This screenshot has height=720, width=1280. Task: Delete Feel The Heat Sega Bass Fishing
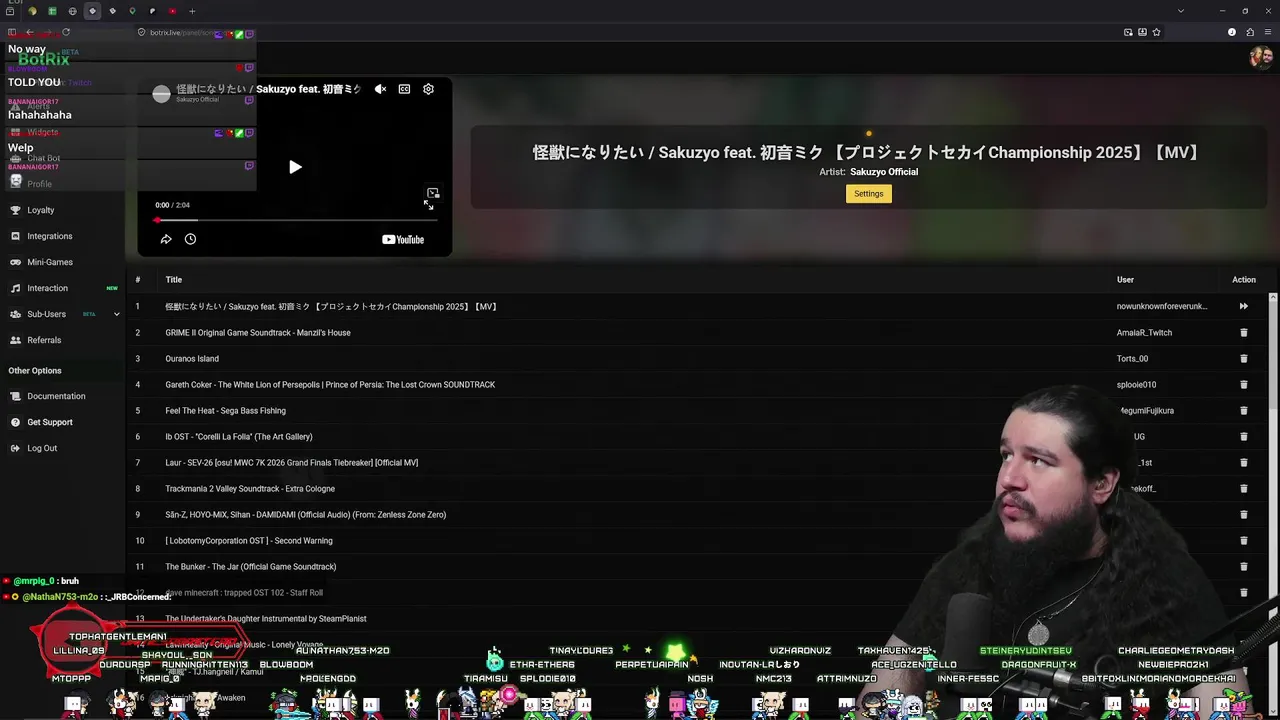pyautogui.click(x=1244, y=410)
